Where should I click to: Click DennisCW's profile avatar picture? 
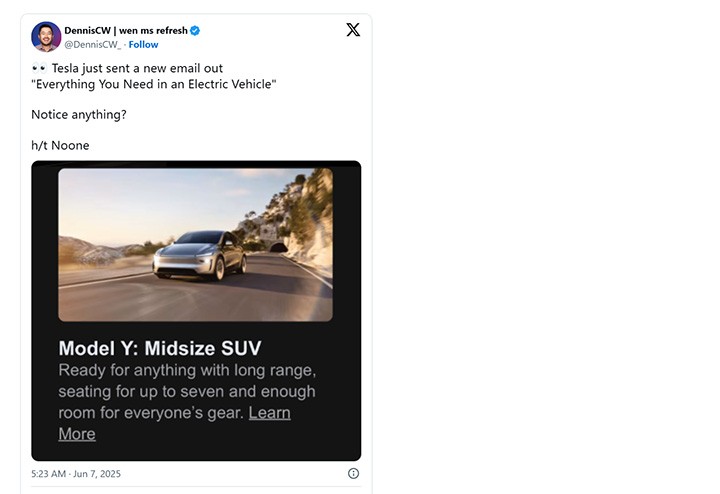pyautogui.click(x=46, y=37)
